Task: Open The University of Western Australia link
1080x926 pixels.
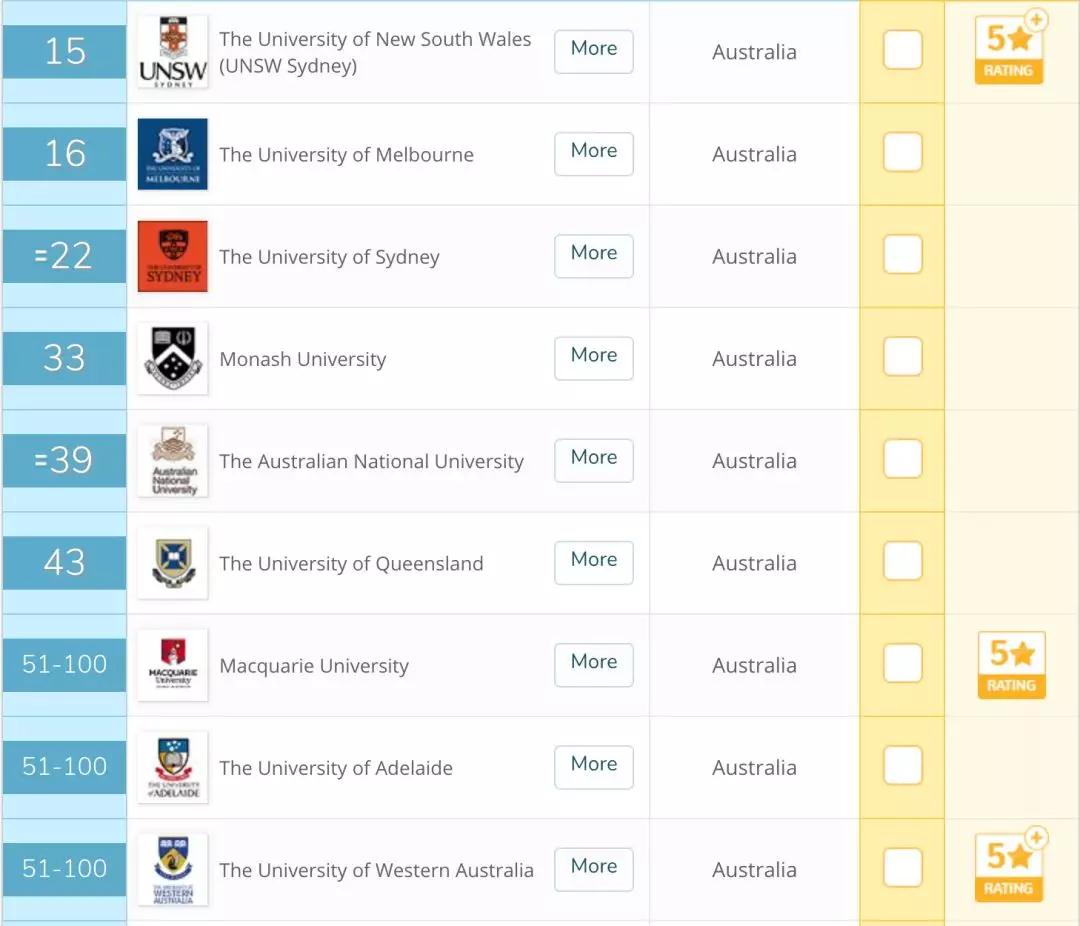Action: click(x=376, y=870)
